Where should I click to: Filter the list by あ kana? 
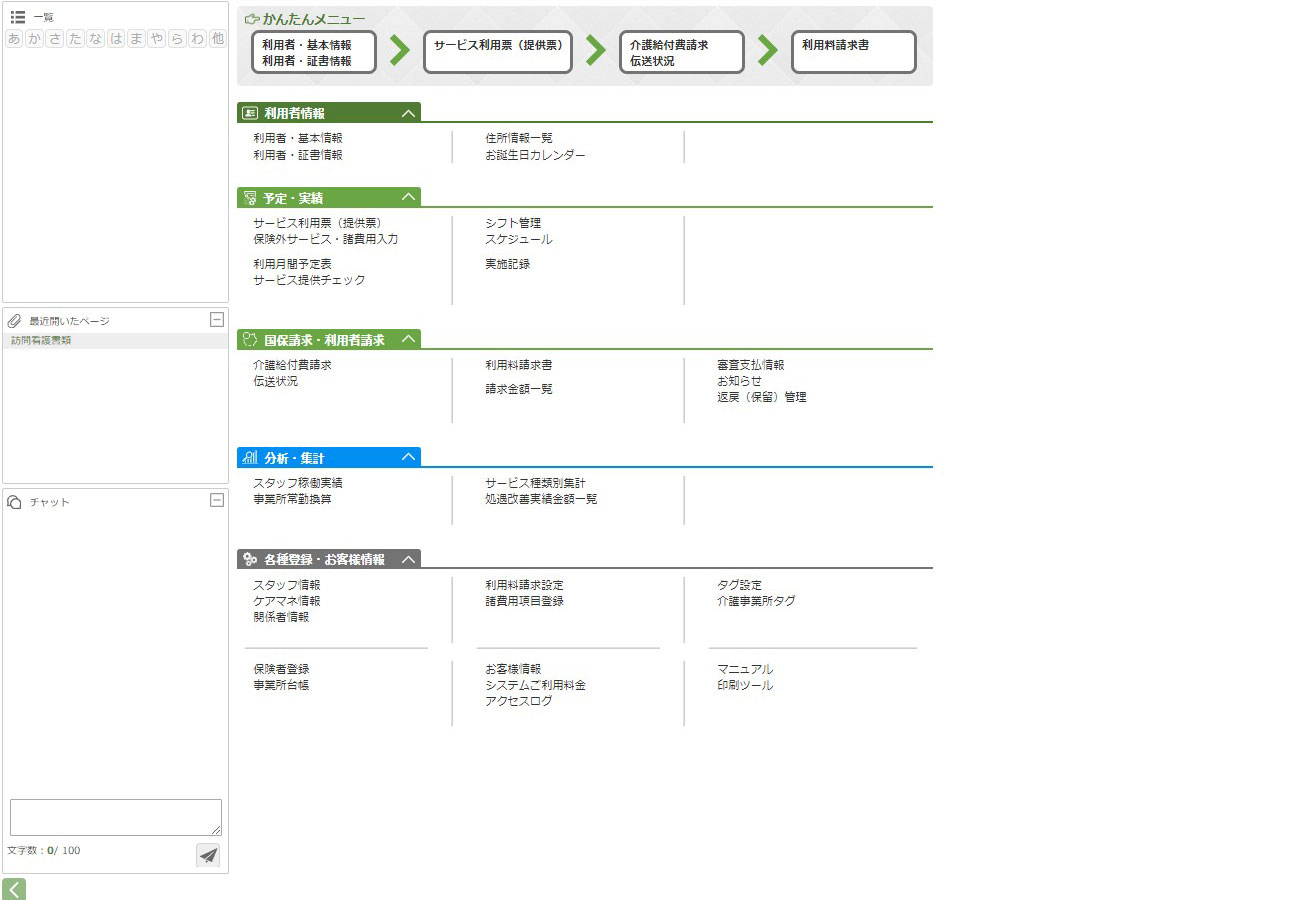[x=14, y=39]
